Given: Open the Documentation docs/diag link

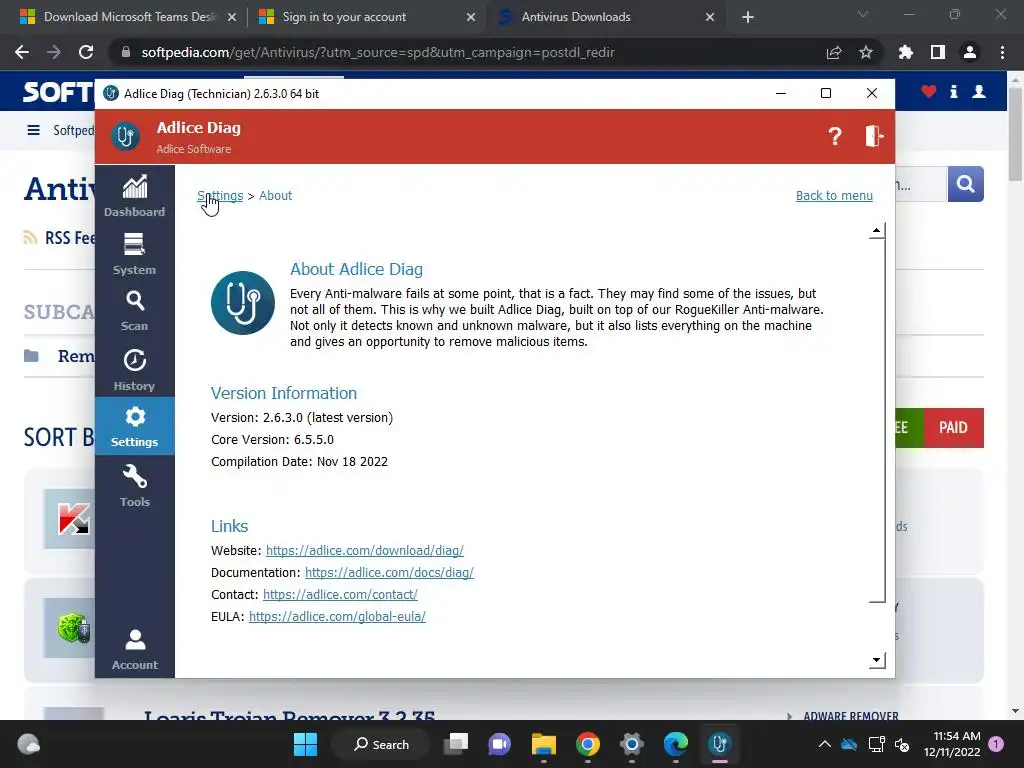Looking at the screenshot, I should pyautogui.click(x=389, y=573).
